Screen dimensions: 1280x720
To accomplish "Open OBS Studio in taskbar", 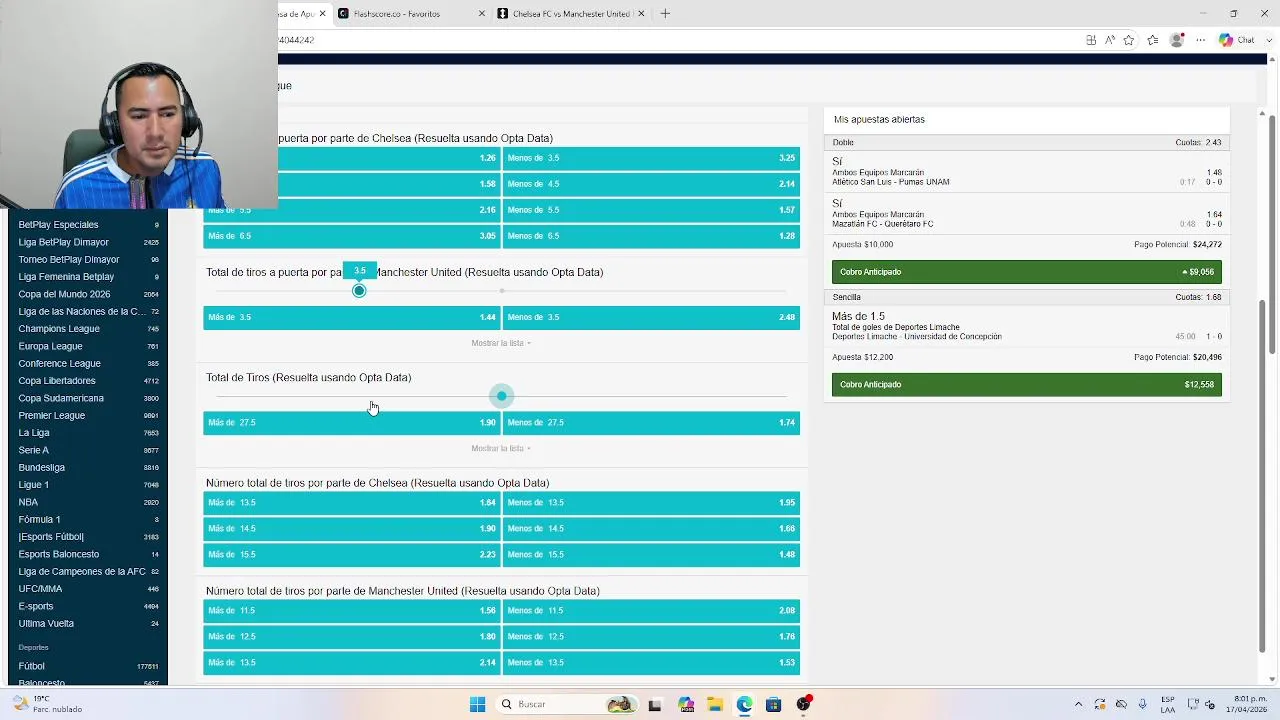I will pos(803,704).
